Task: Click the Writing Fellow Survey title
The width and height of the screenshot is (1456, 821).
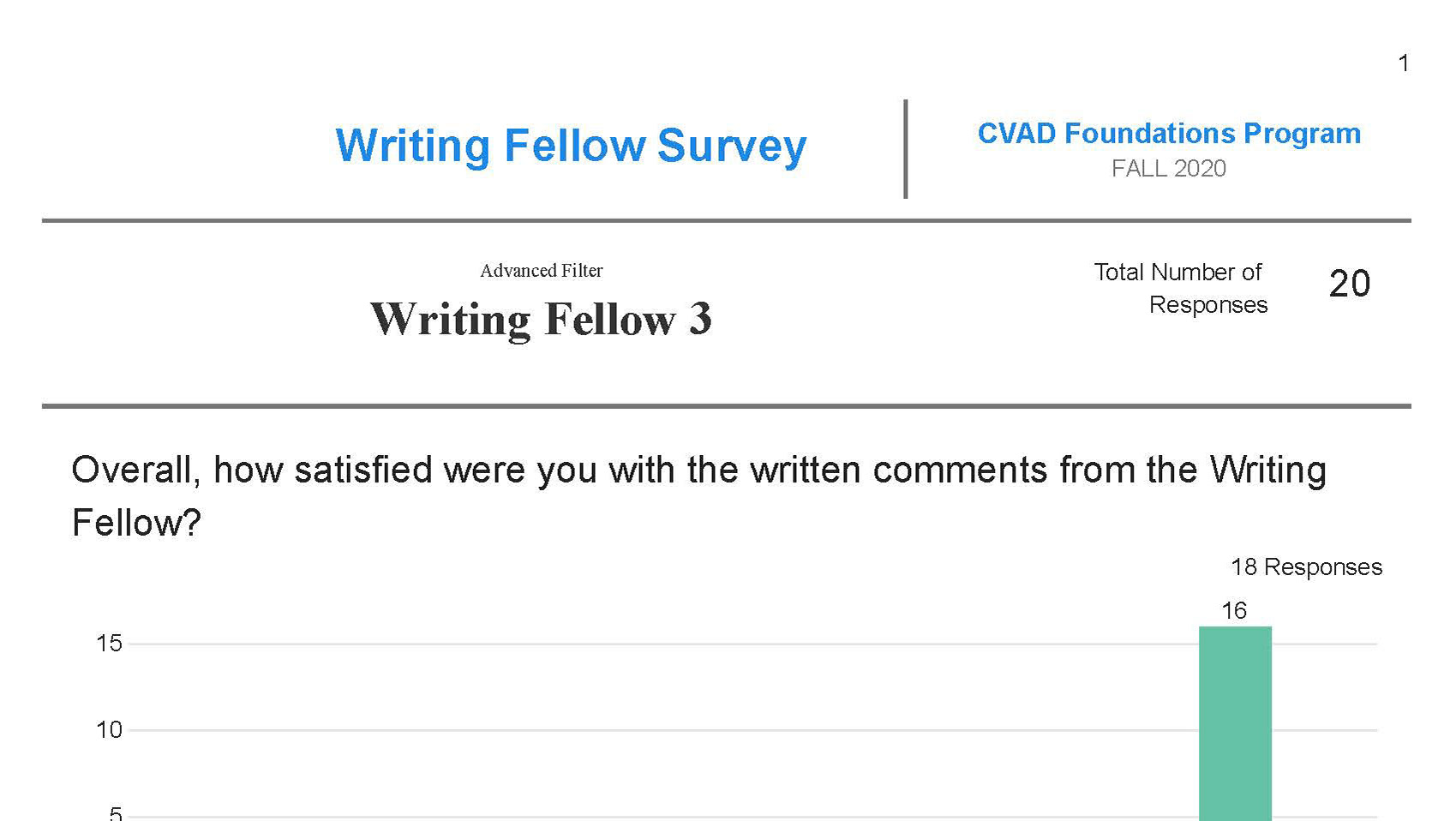Action: 571,146
